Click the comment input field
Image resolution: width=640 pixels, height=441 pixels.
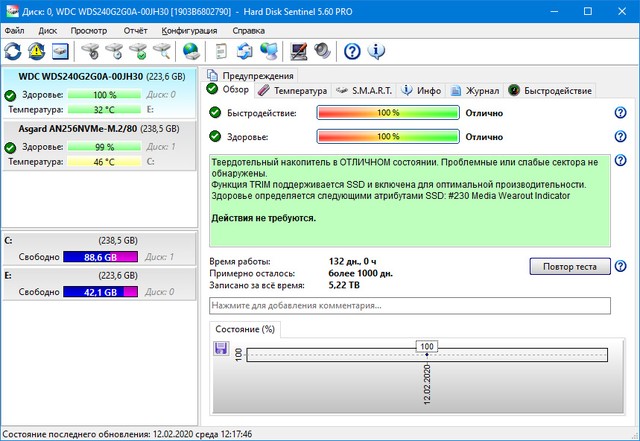[409, 305]
